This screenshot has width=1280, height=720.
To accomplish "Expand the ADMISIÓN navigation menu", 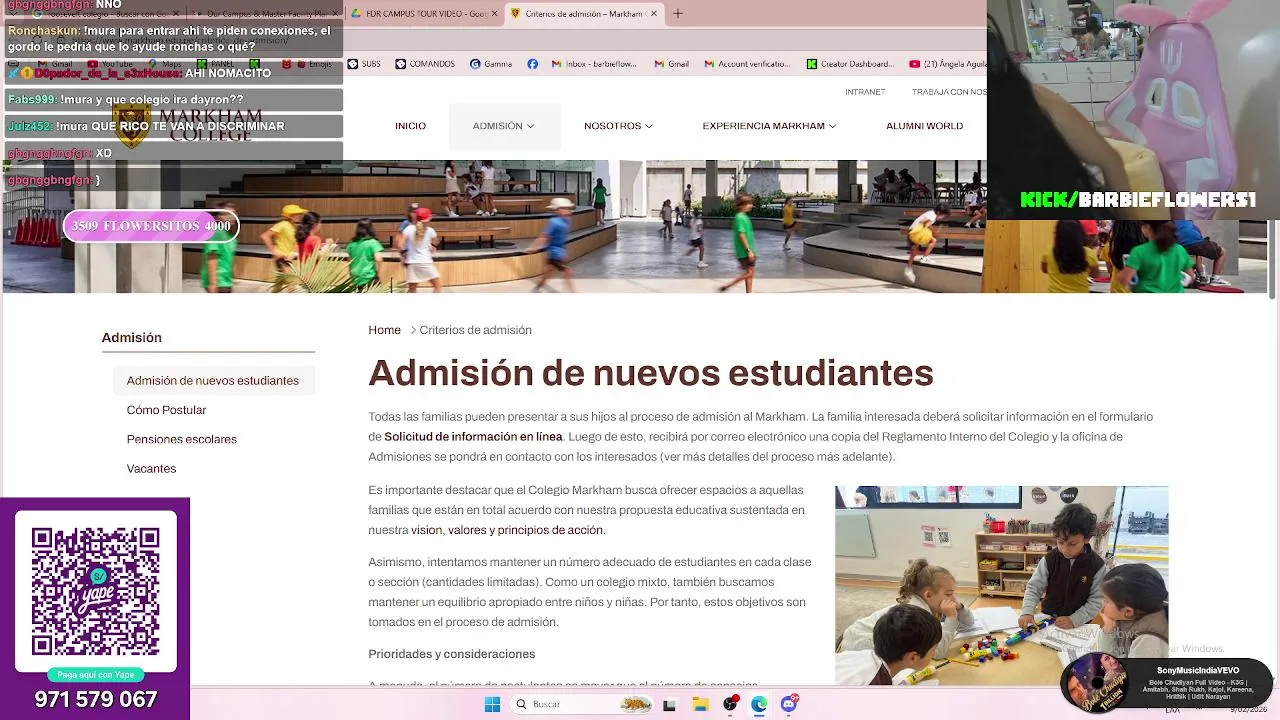I will point(503,126).
